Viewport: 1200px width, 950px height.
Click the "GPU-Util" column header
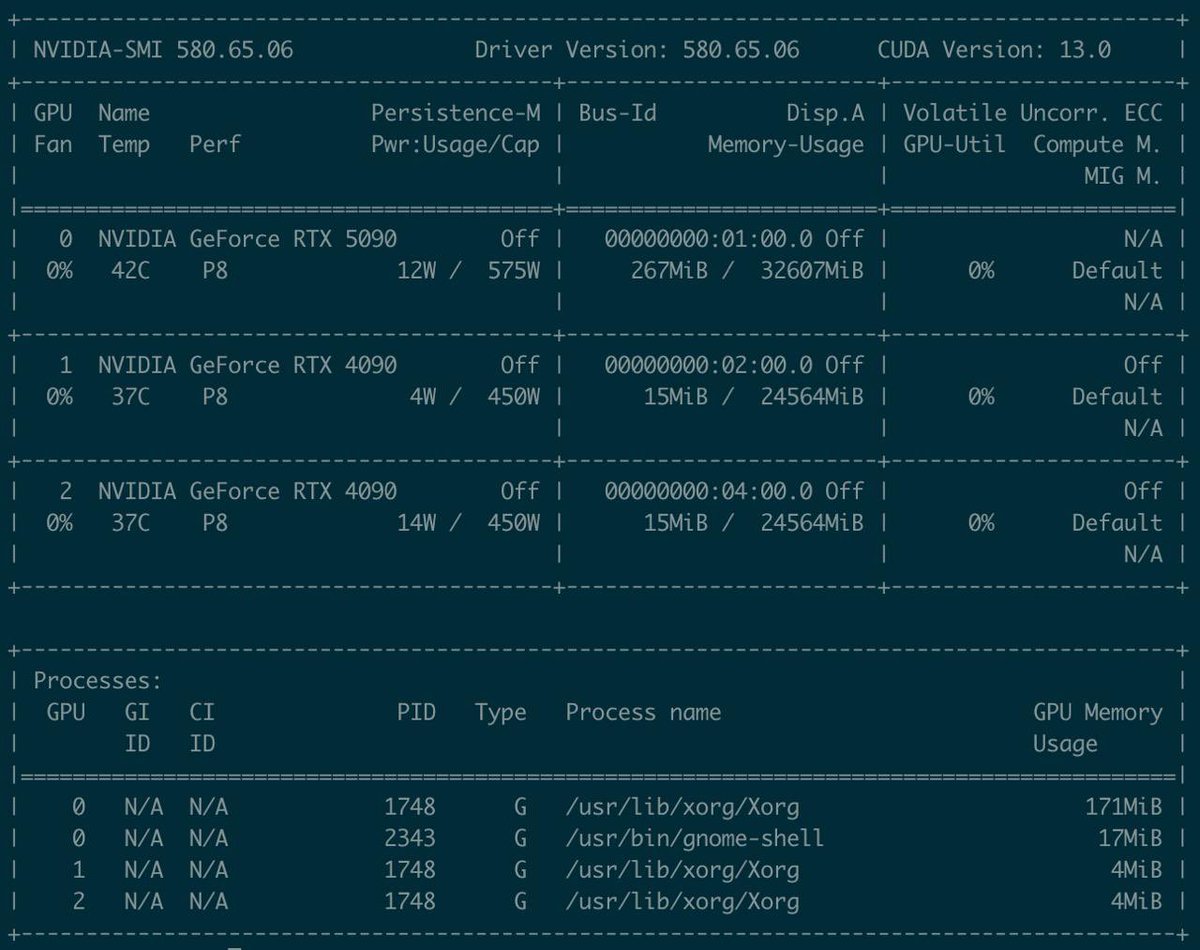click(x=955, y=145)
